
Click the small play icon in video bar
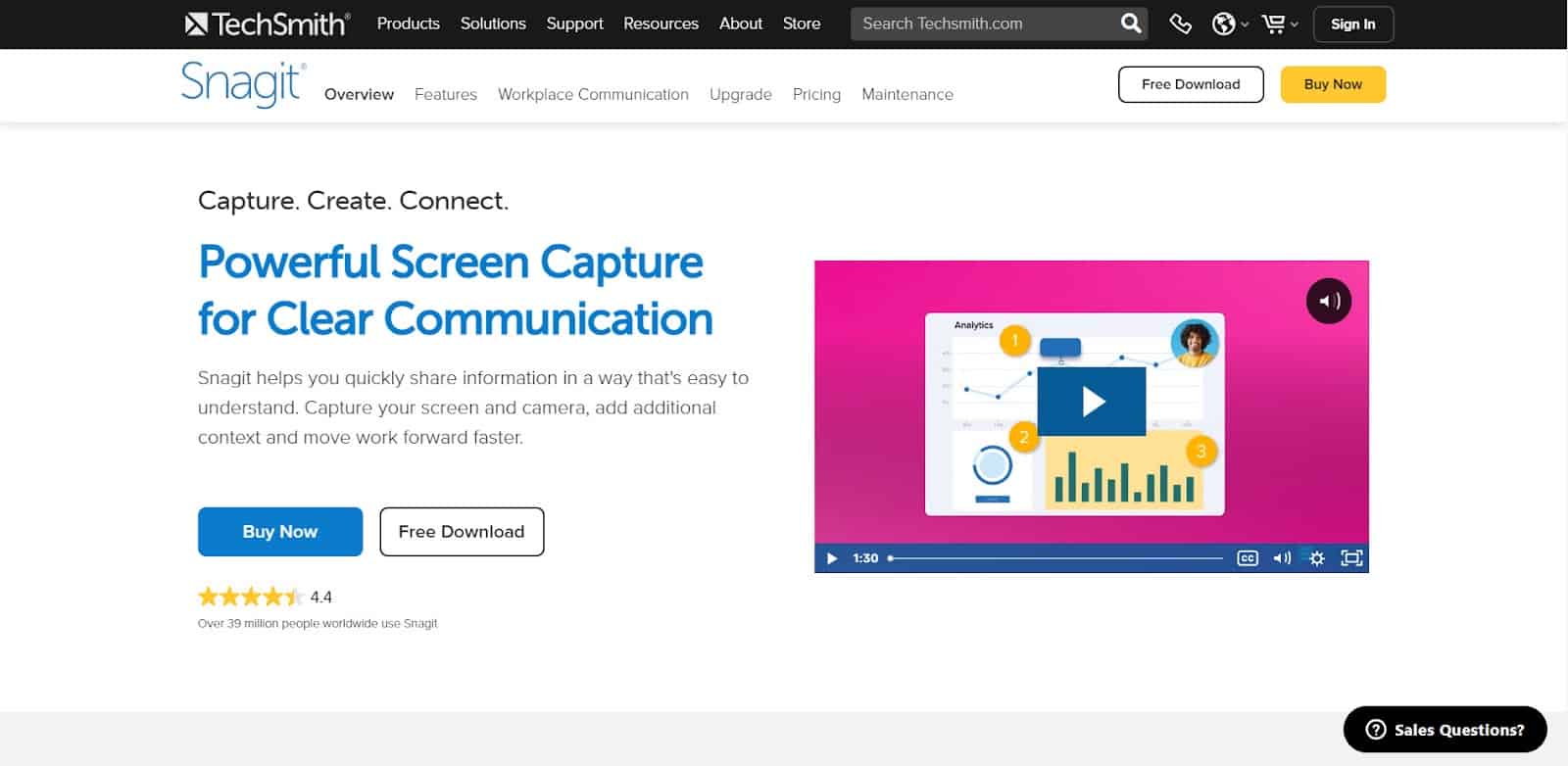point(832,558)
